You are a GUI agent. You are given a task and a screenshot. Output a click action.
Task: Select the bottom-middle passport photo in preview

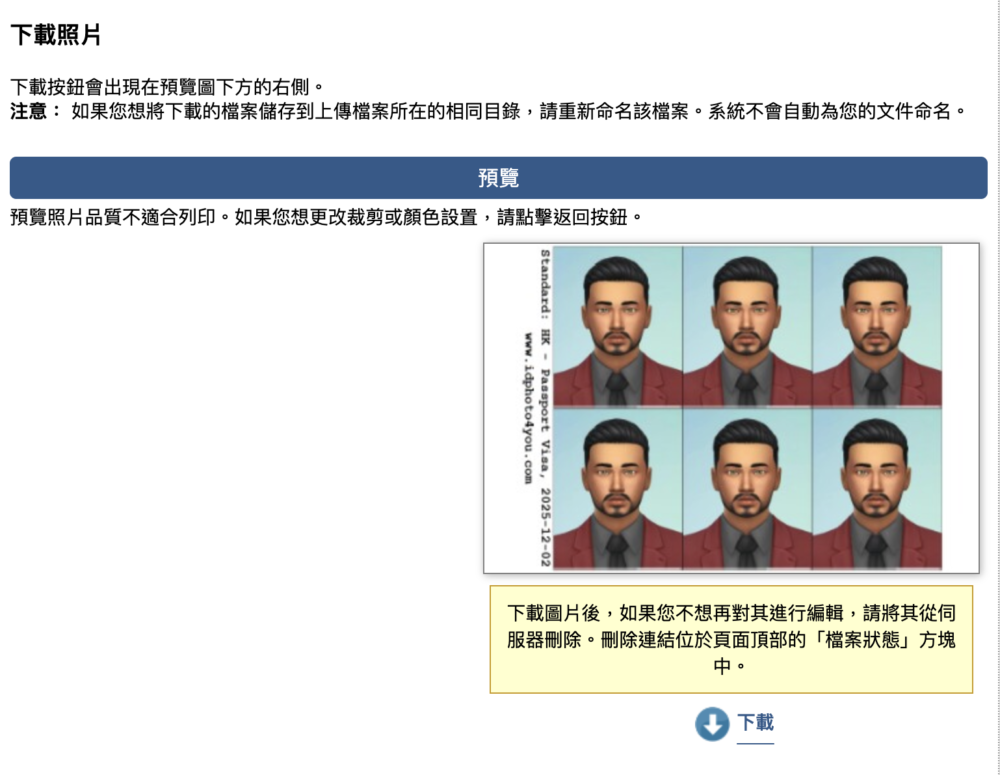(747, 489)
